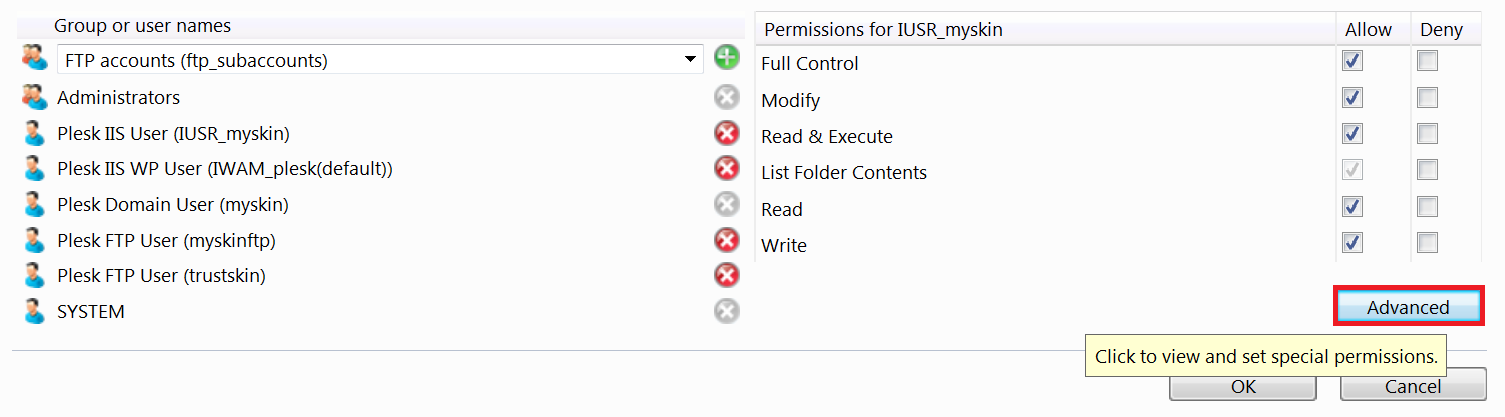Screen dimensions: 1505x417
Task: Check Deny for List Folder Contents
Action: click(1427, 171)
